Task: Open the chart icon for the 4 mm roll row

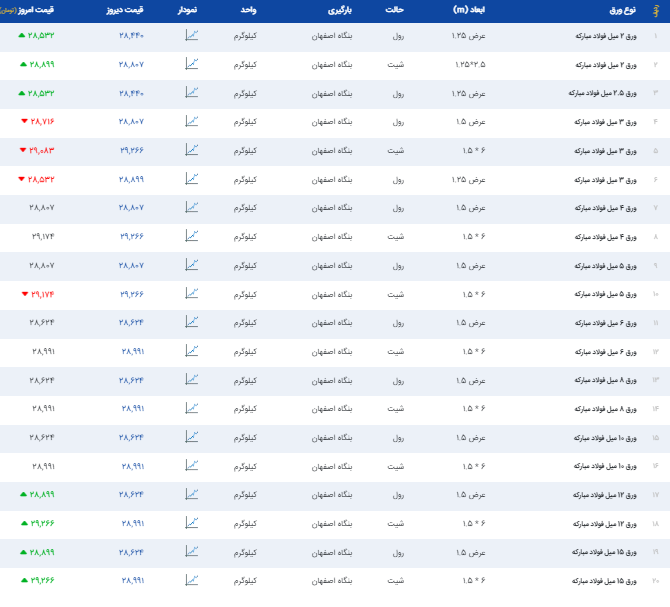Action: pyautogui.click(x=192, y=208)
